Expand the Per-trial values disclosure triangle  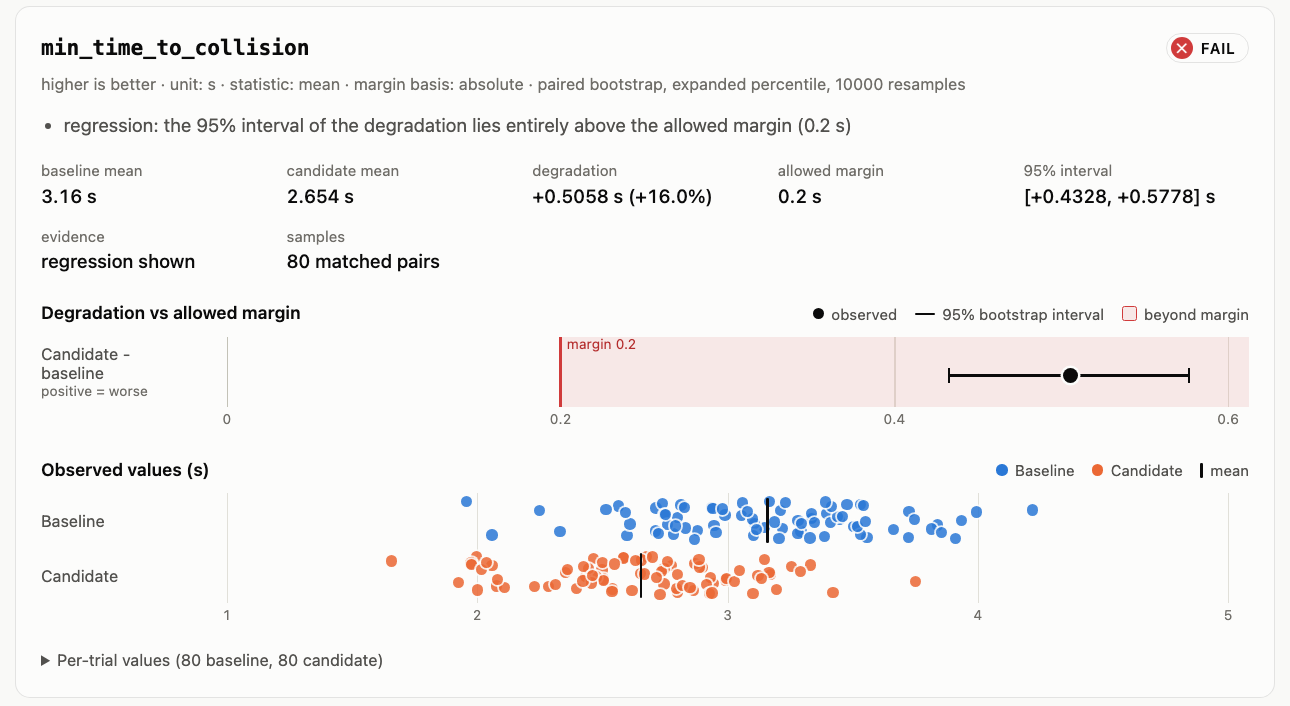(46, 661)
